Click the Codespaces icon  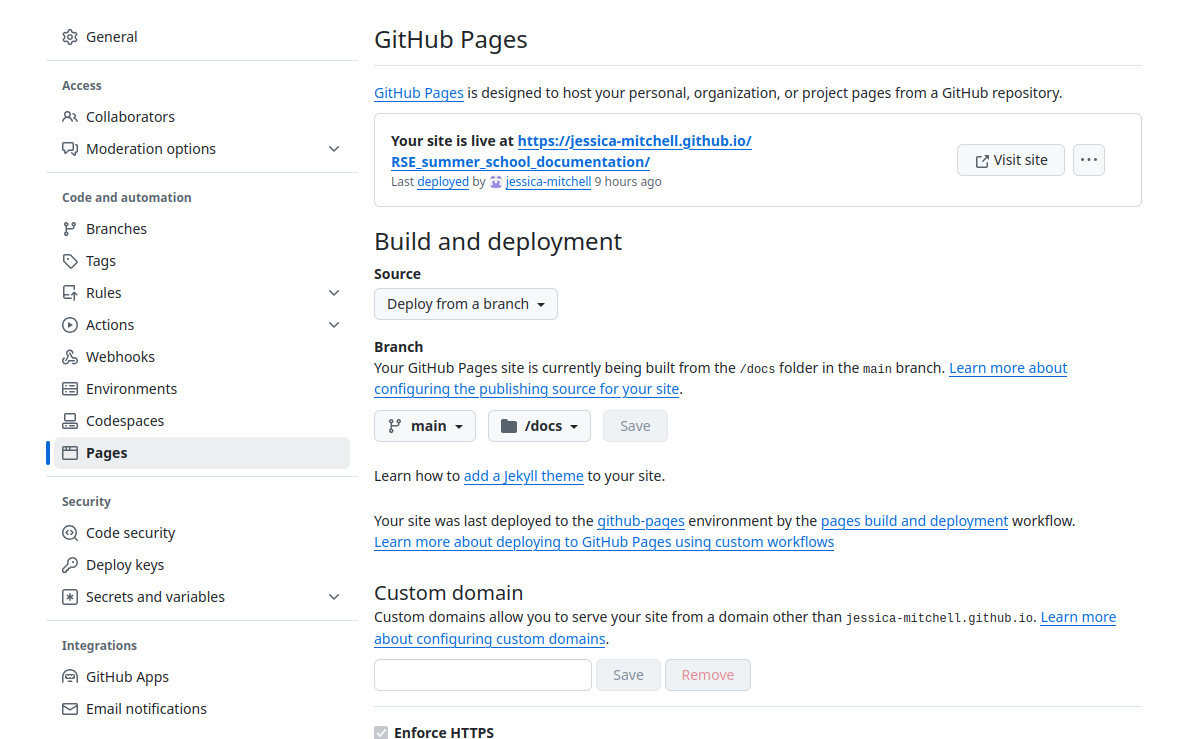point(70,421)
